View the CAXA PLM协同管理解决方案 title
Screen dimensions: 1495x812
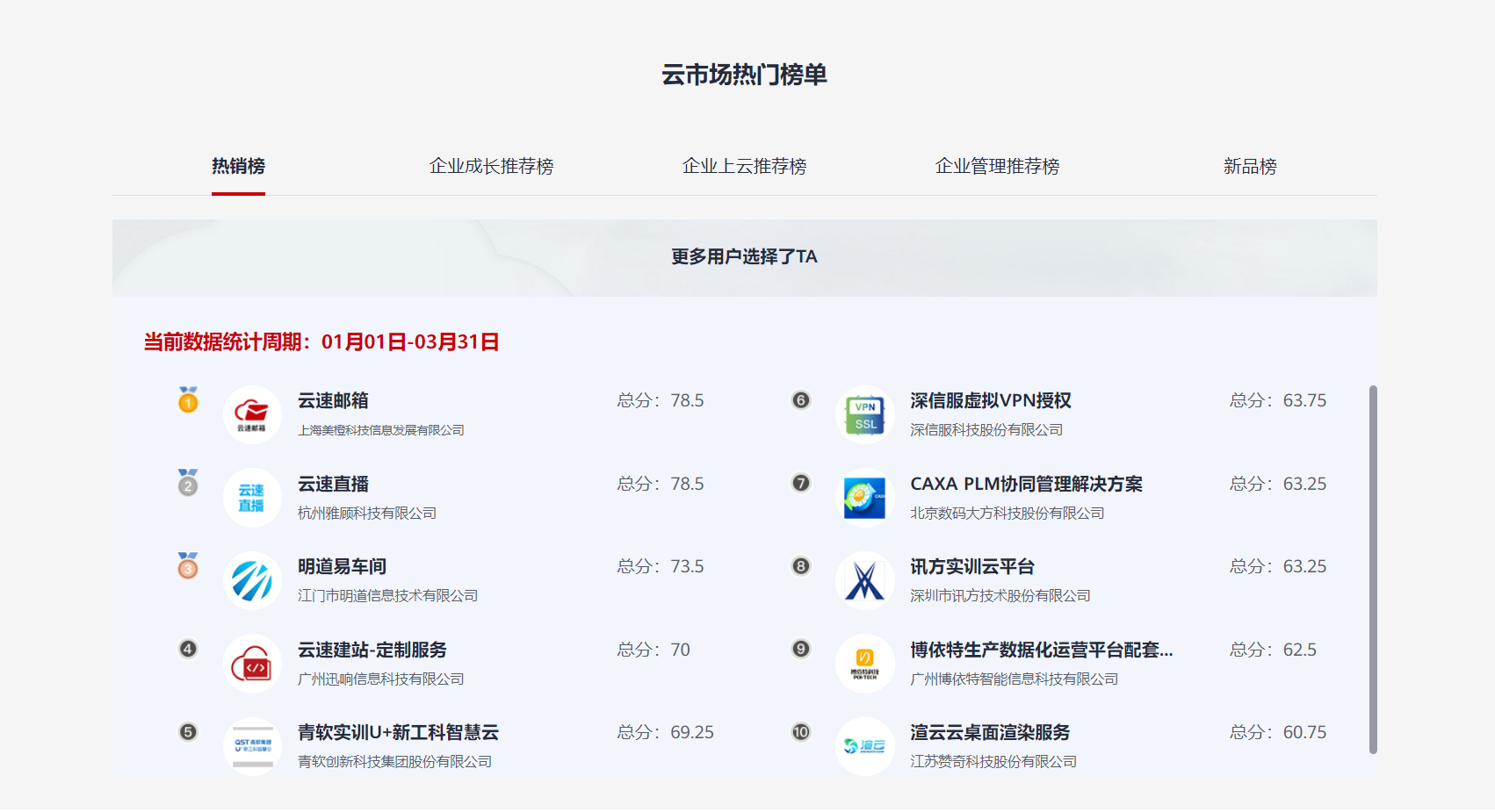click(1026, 484)
